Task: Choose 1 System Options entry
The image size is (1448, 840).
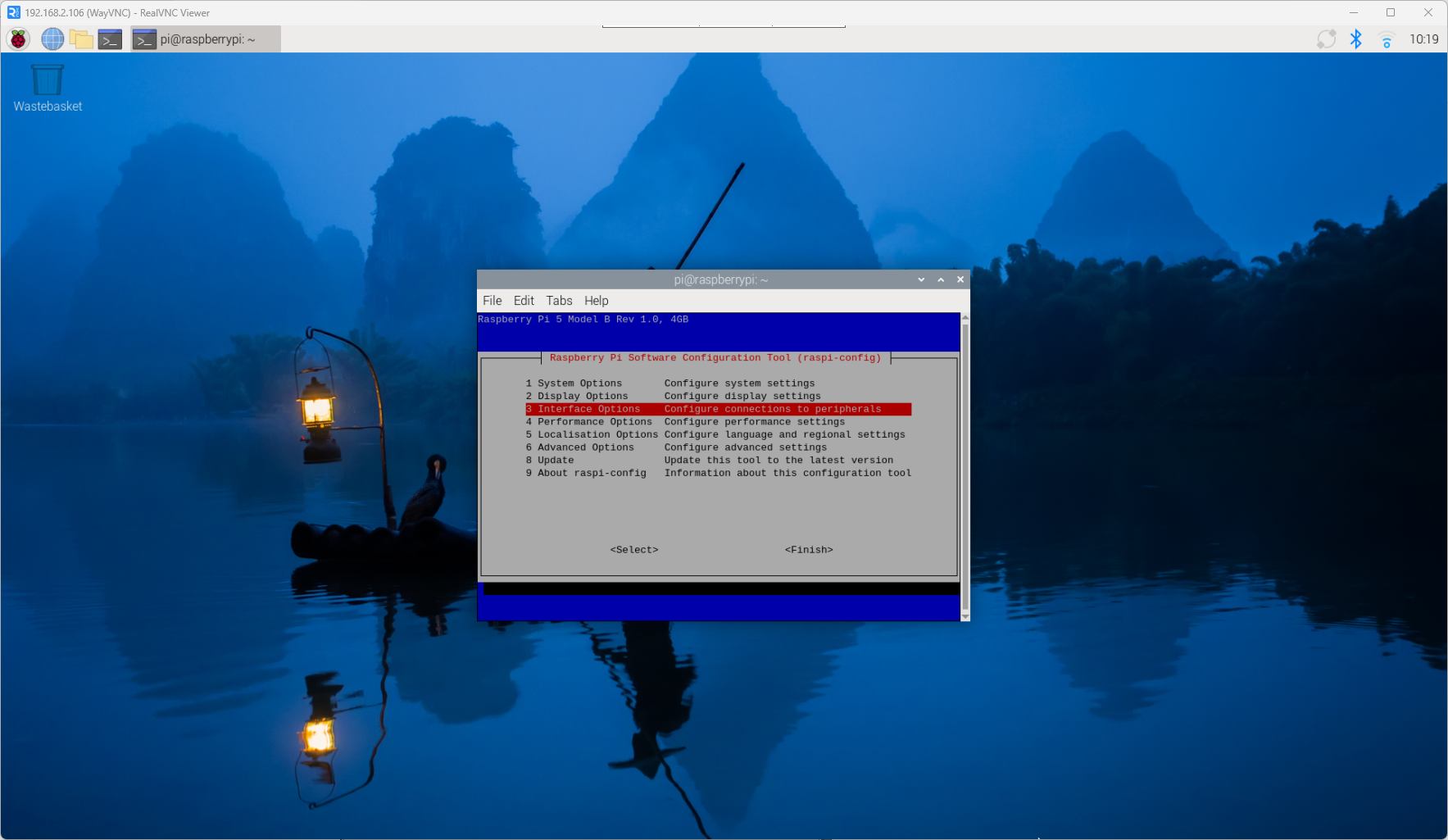Action: [x=718, y=383]
